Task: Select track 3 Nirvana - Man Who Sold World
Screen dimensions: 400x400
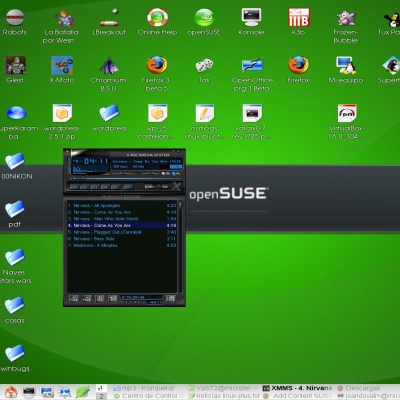Action: [x=122, y=219]
